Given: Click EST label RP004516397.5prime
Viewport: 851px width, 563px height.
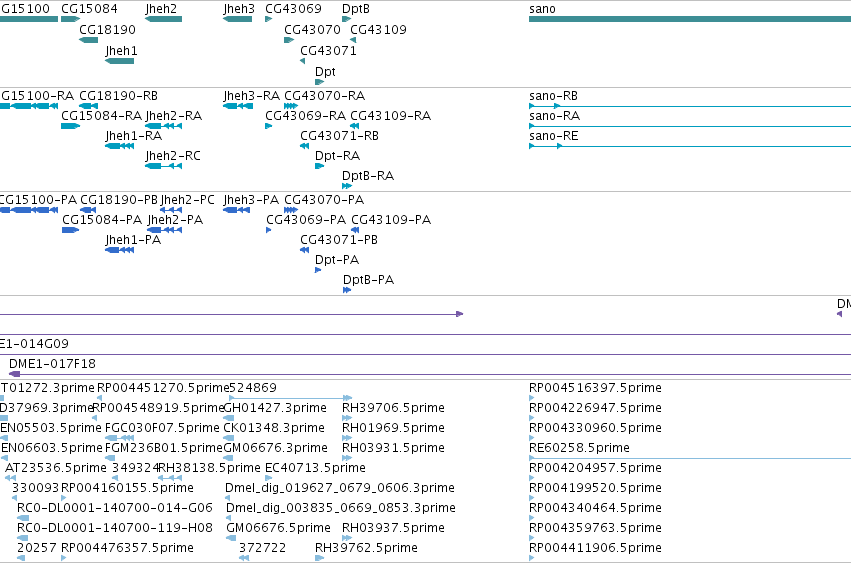Looking at the screenshot, I should click(x=595, y=388).
